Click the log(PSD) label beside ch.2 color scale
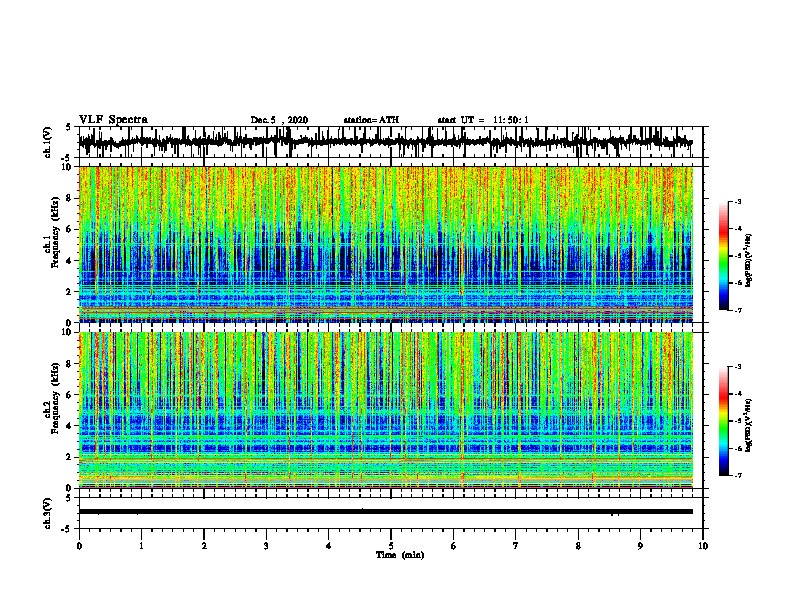792x612 pixels. point(749,425)
